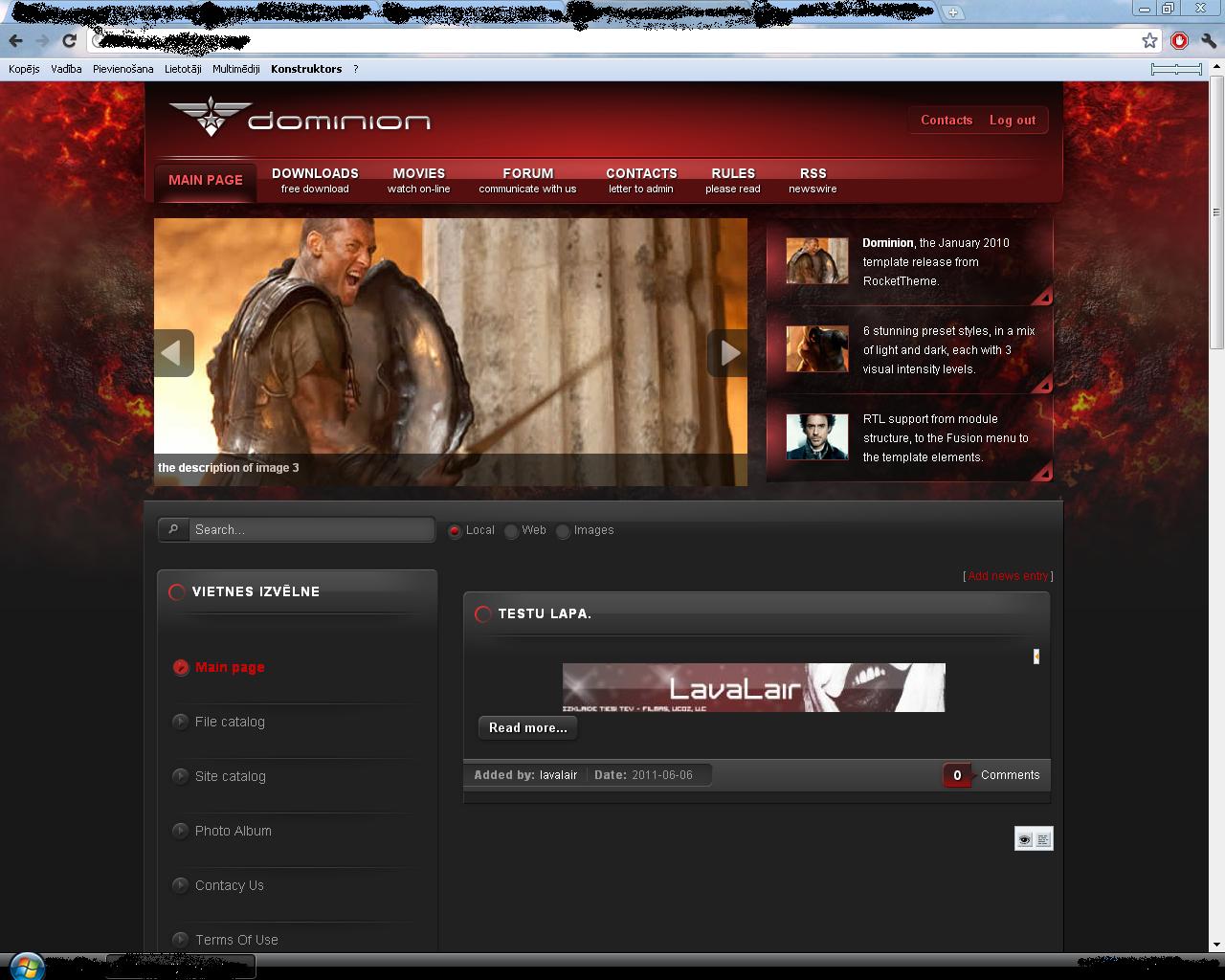Open Photo Album in the site menu
Image resolution: width=1225 pixels, height=980 pixels.
(234, 832)
